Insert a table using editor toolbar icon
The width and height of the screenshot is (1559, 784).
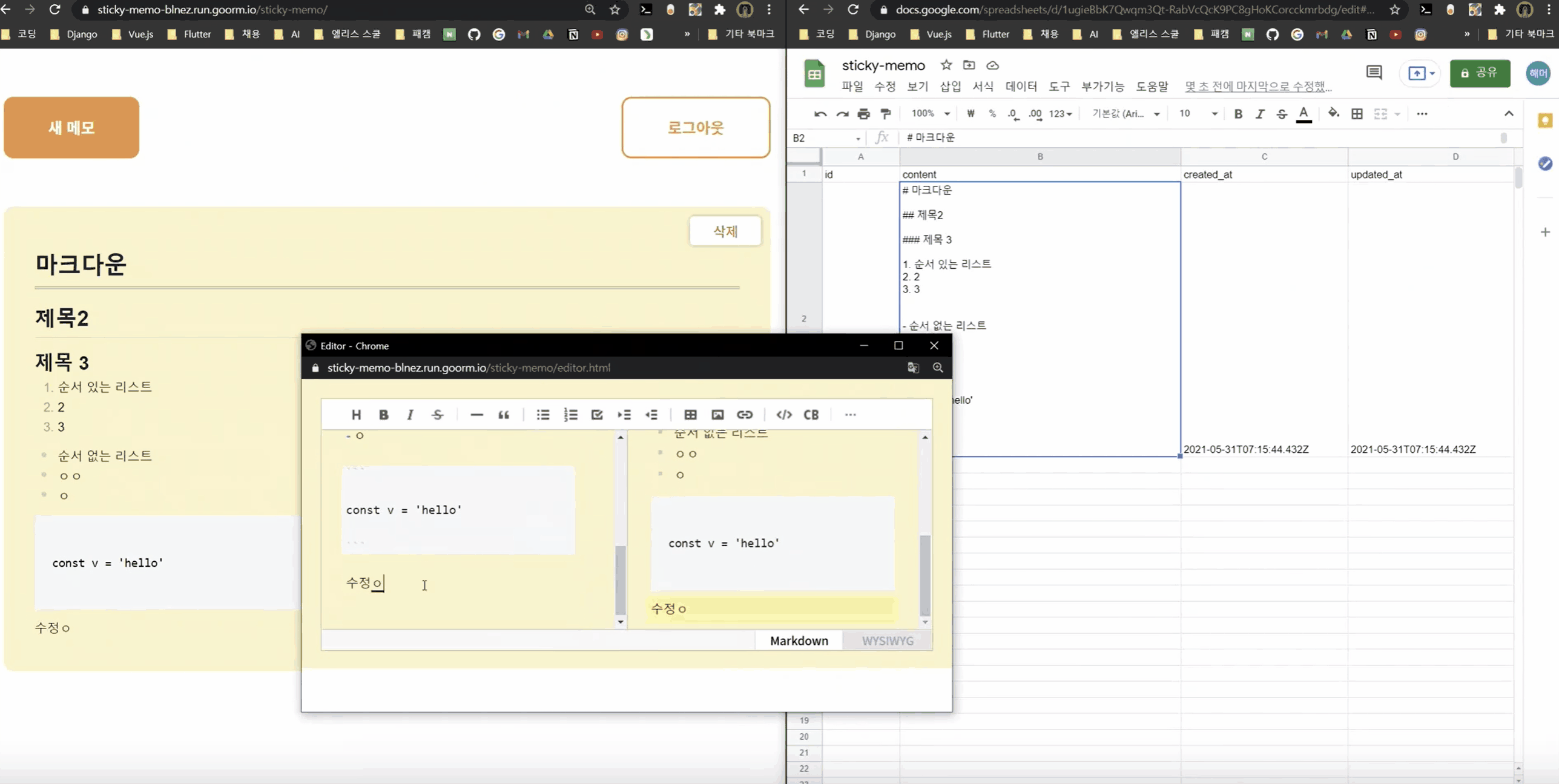690,415
